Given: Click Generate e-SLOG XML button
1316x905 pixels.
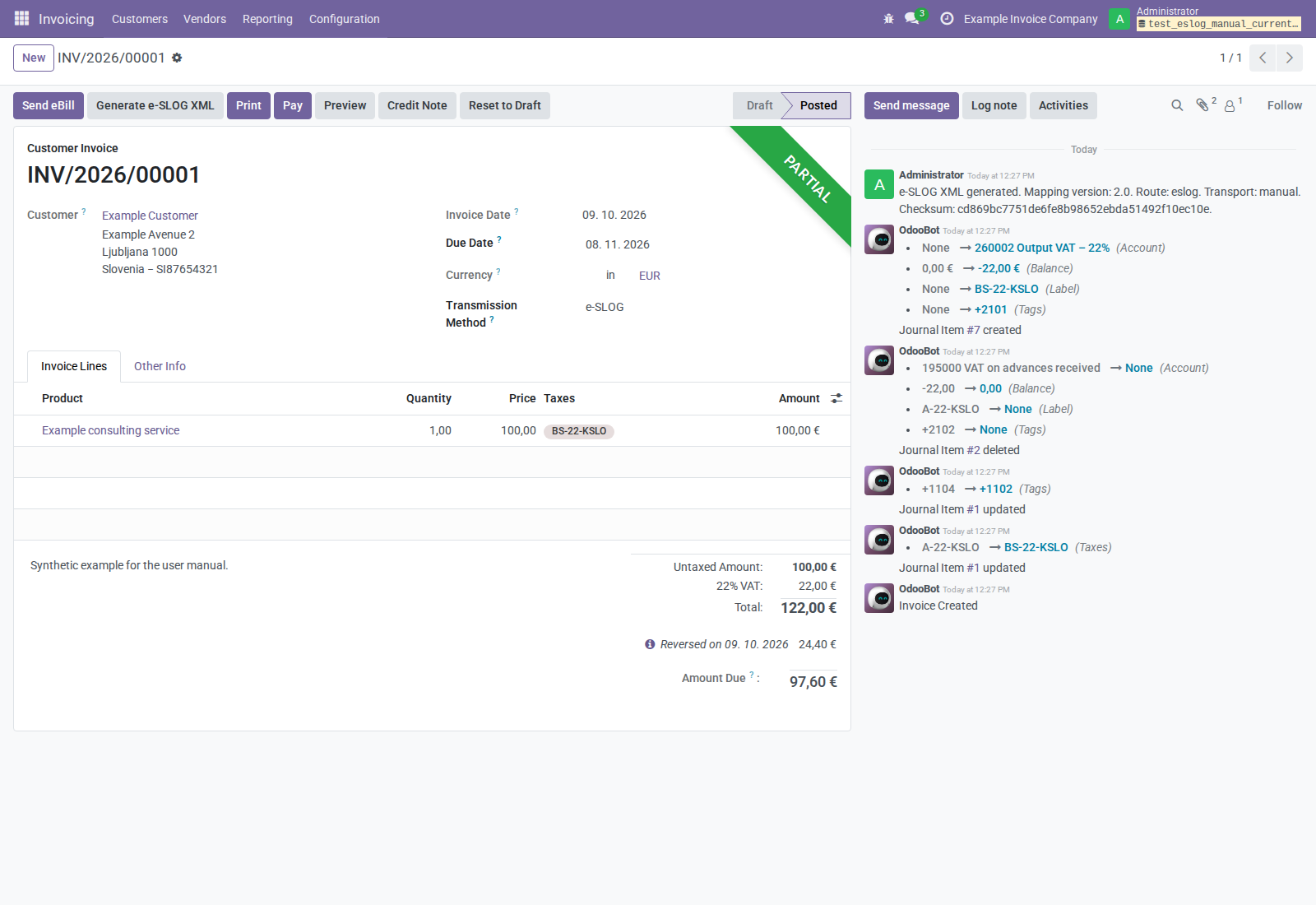Looking at the screenshot, I should point(155,105).
